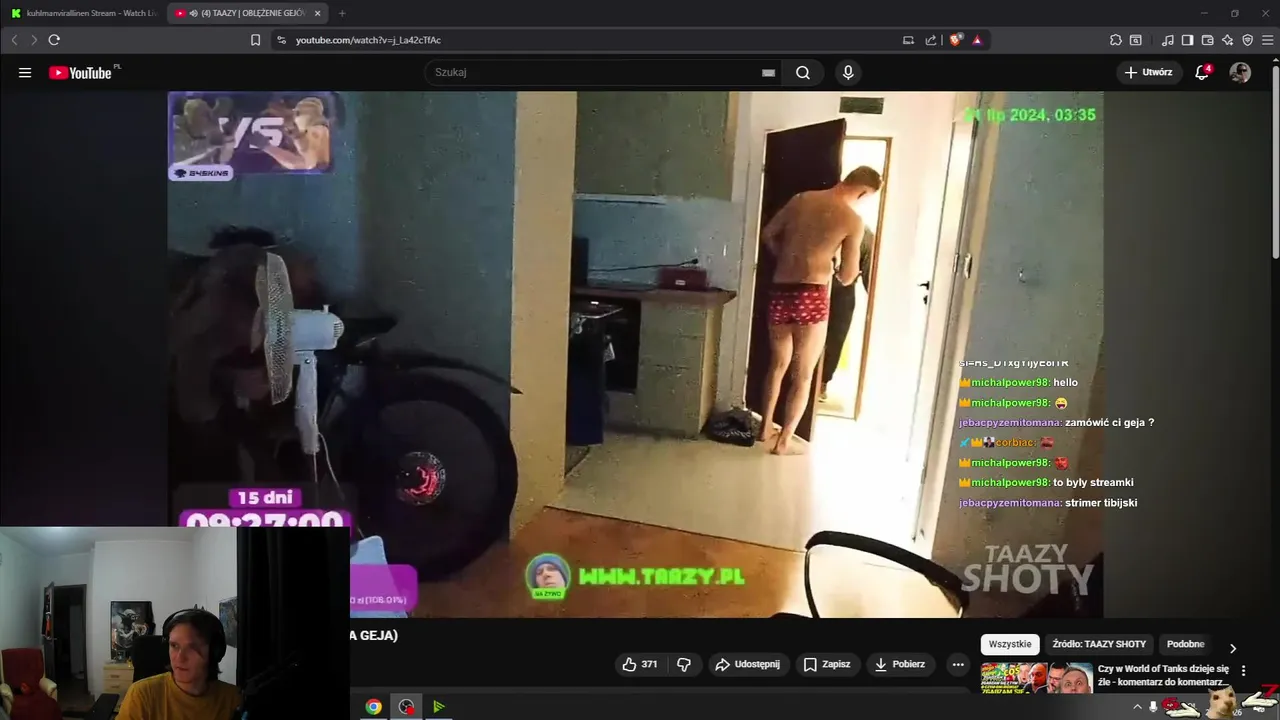The image size is (1280, 720).
Task: Open site information icon in address bar
Action: click(x=281, y=40)
